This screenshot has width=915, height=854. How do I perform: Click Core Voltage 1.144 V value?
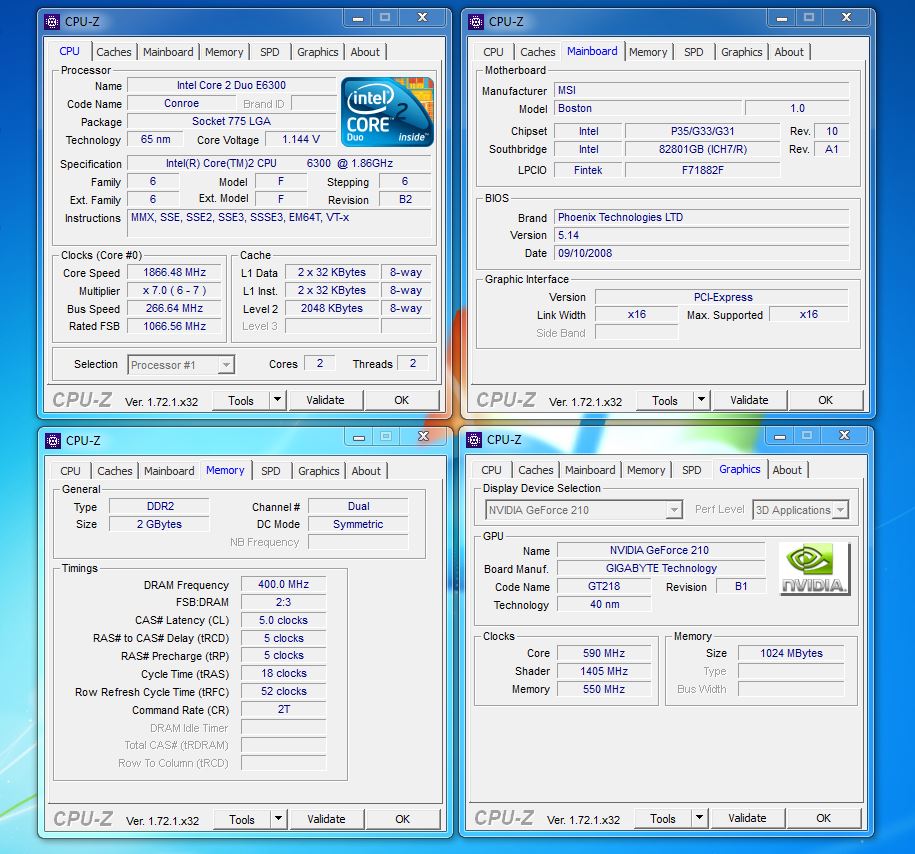pyautogui.click(x=301, y=140)
